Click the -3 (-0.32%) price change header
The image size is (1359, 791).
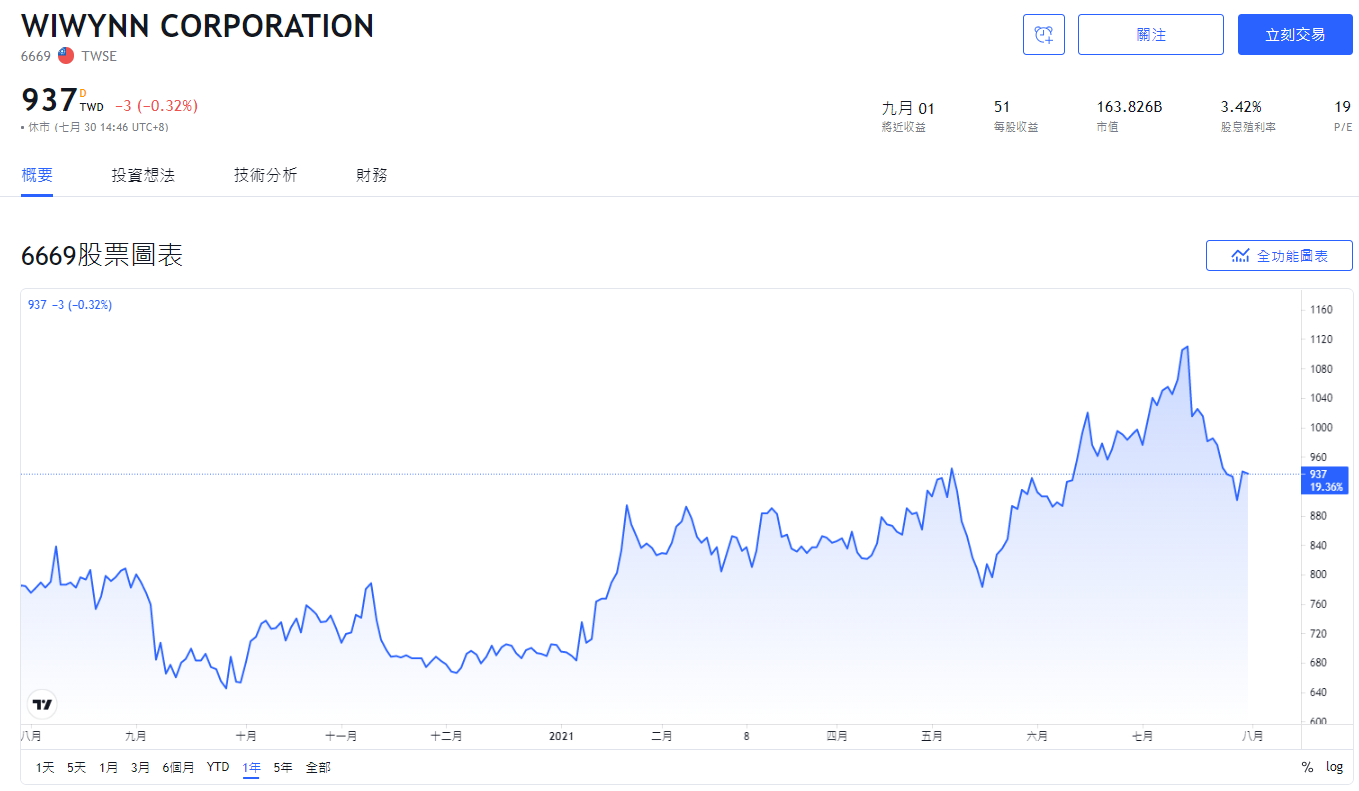tap(156, 106)
